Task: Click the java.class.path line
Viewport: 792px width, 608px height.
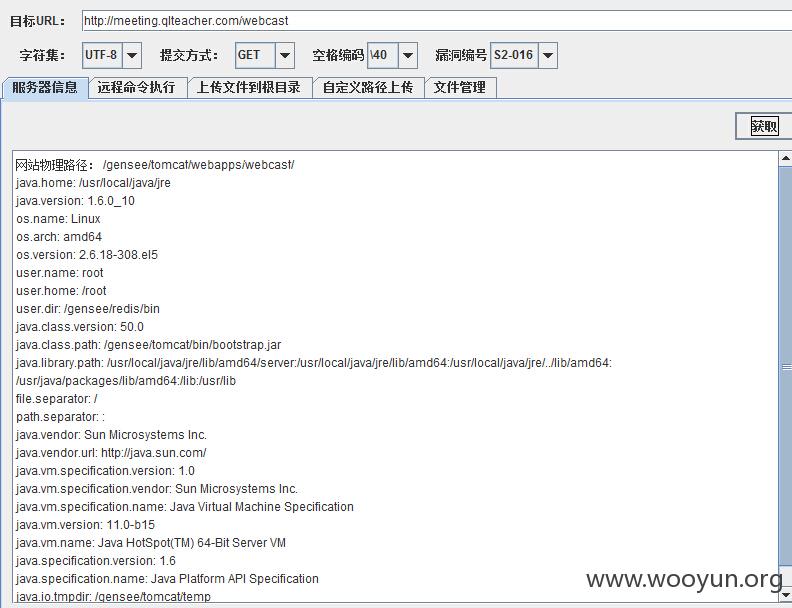Action: coord(148,345)
